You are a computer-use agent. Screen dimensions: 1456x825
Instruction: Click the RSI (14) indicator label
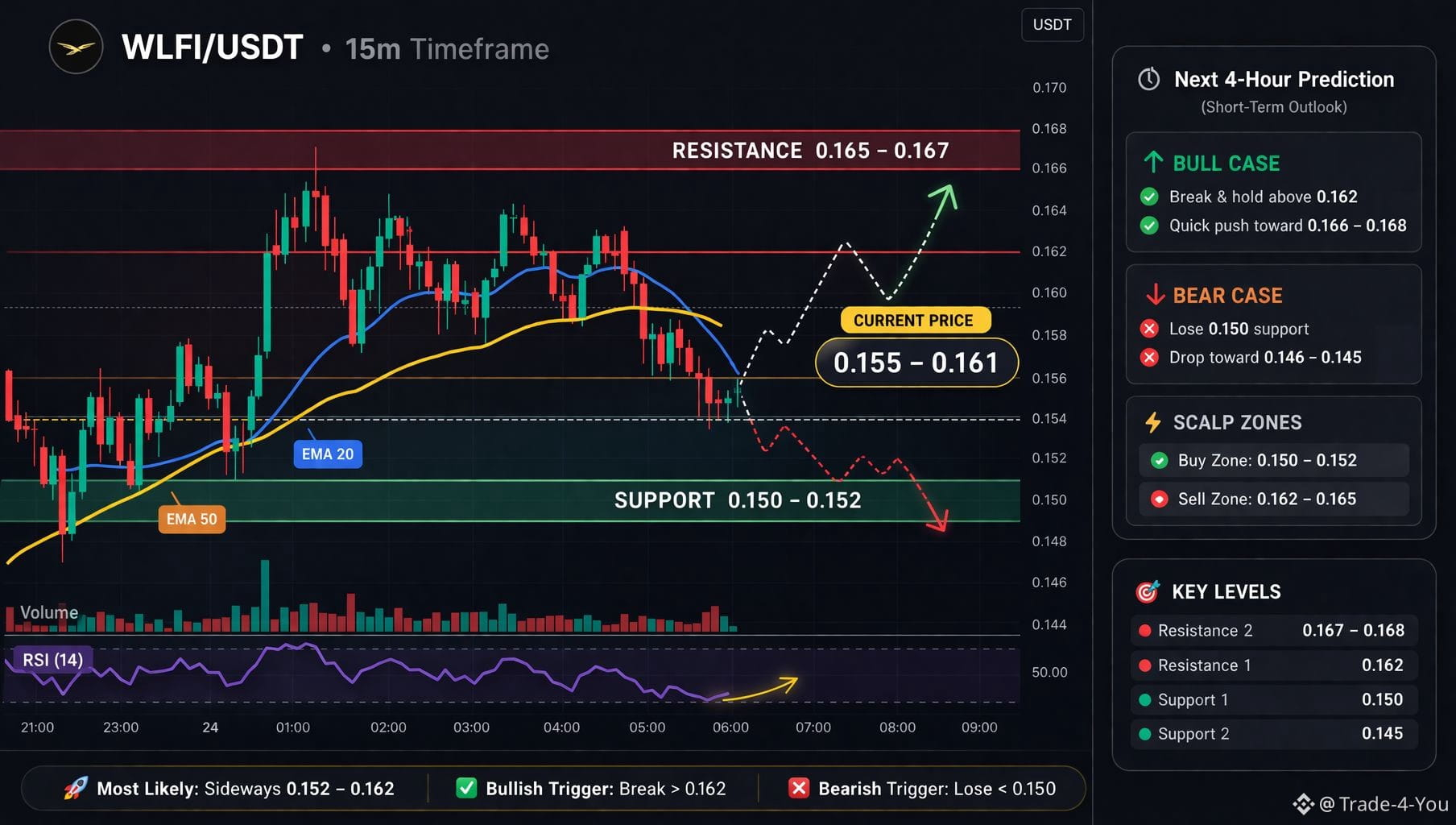pyautogui.click(x=52, y=660)
